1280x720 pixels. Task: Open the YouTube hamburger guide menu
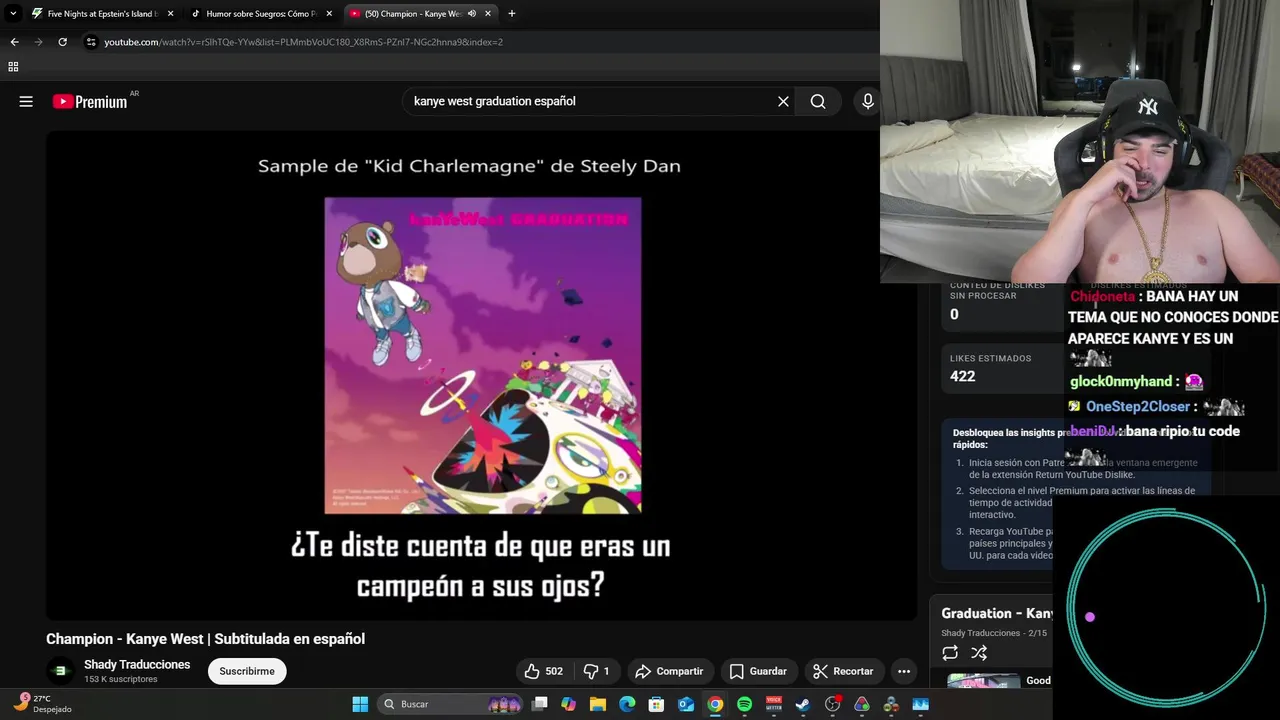[x=26, y=101]
